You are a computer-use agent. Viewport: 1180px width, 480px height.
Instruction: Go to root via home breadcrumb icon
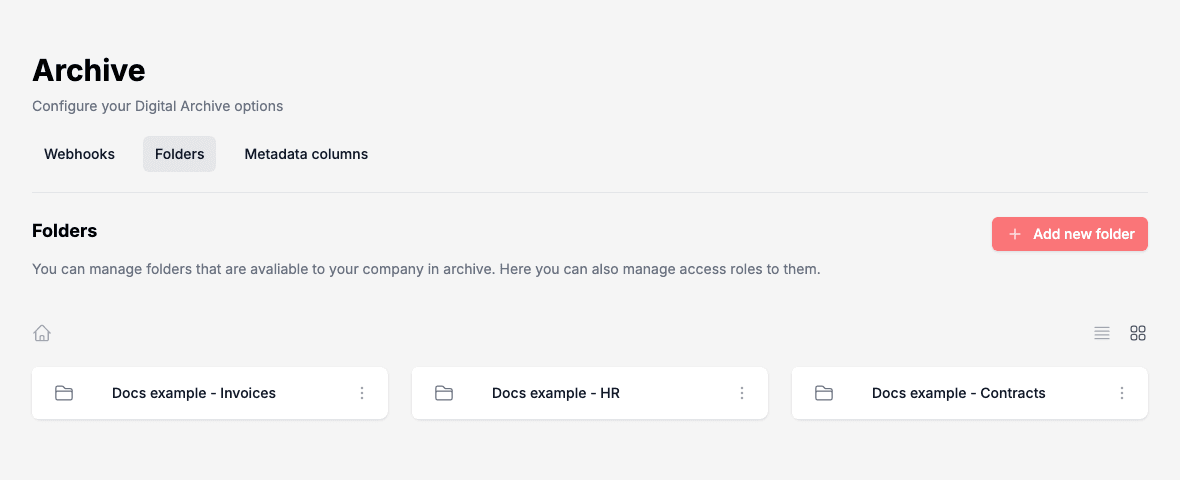[42, 333]
